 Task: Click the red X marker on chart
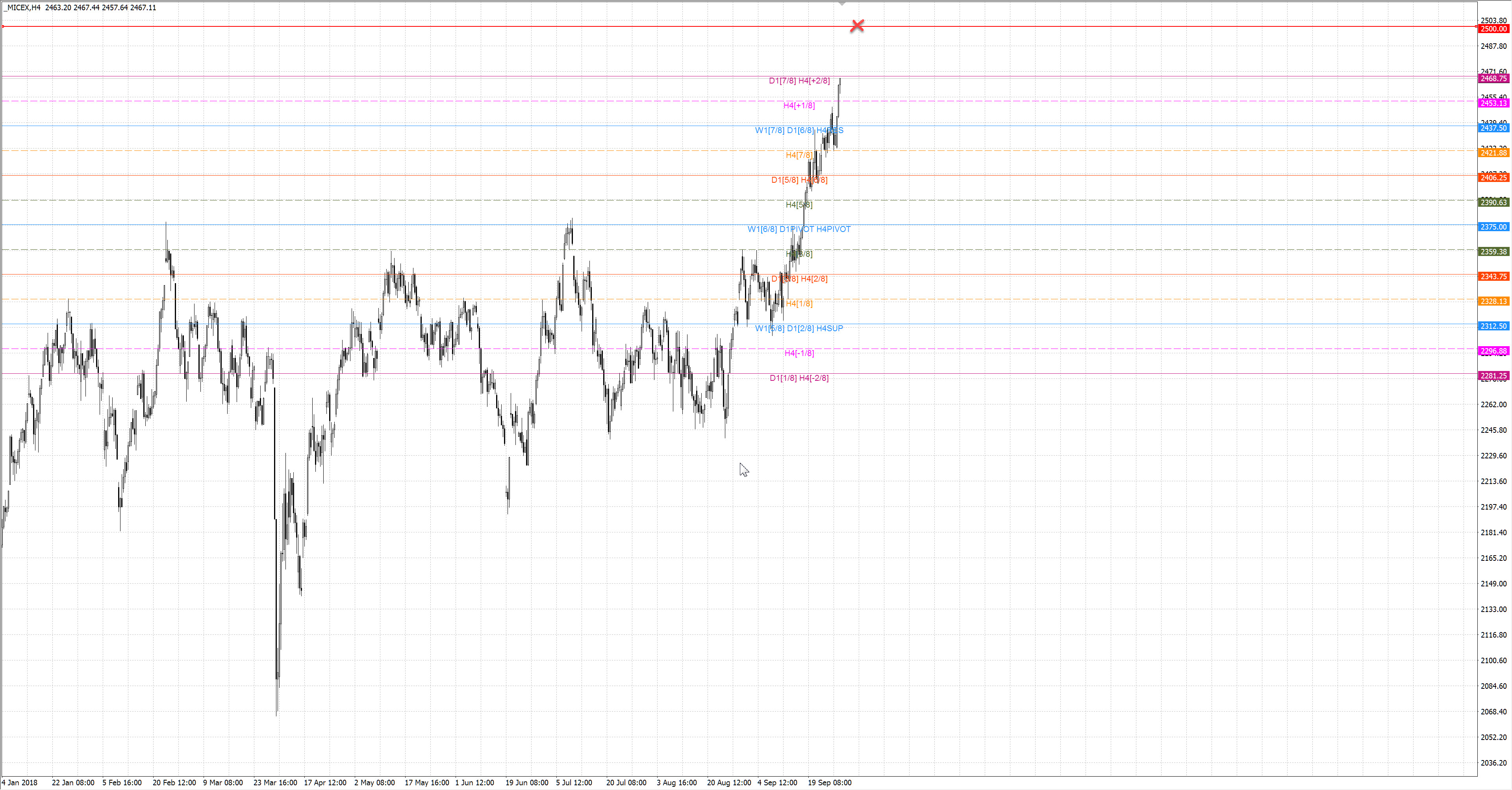[857, 26]
